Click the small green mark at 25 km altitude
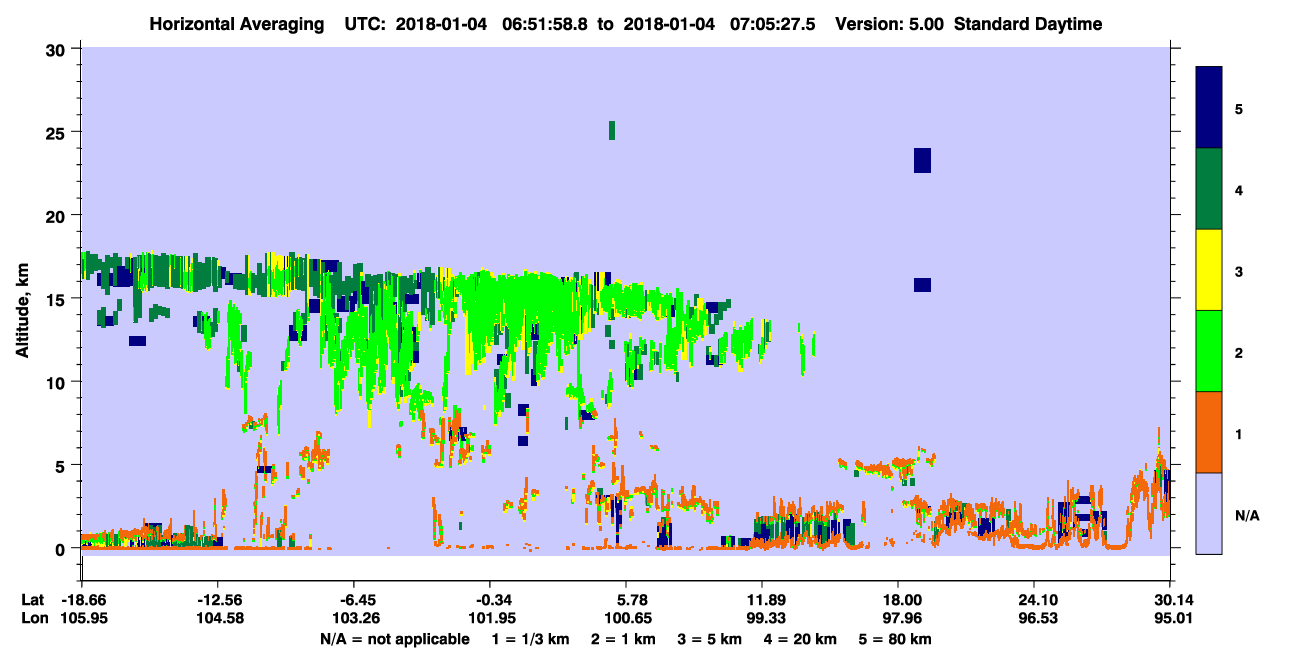Viewport: 1300px width, 667px height. pyautogui.click(x=611, y=130)
